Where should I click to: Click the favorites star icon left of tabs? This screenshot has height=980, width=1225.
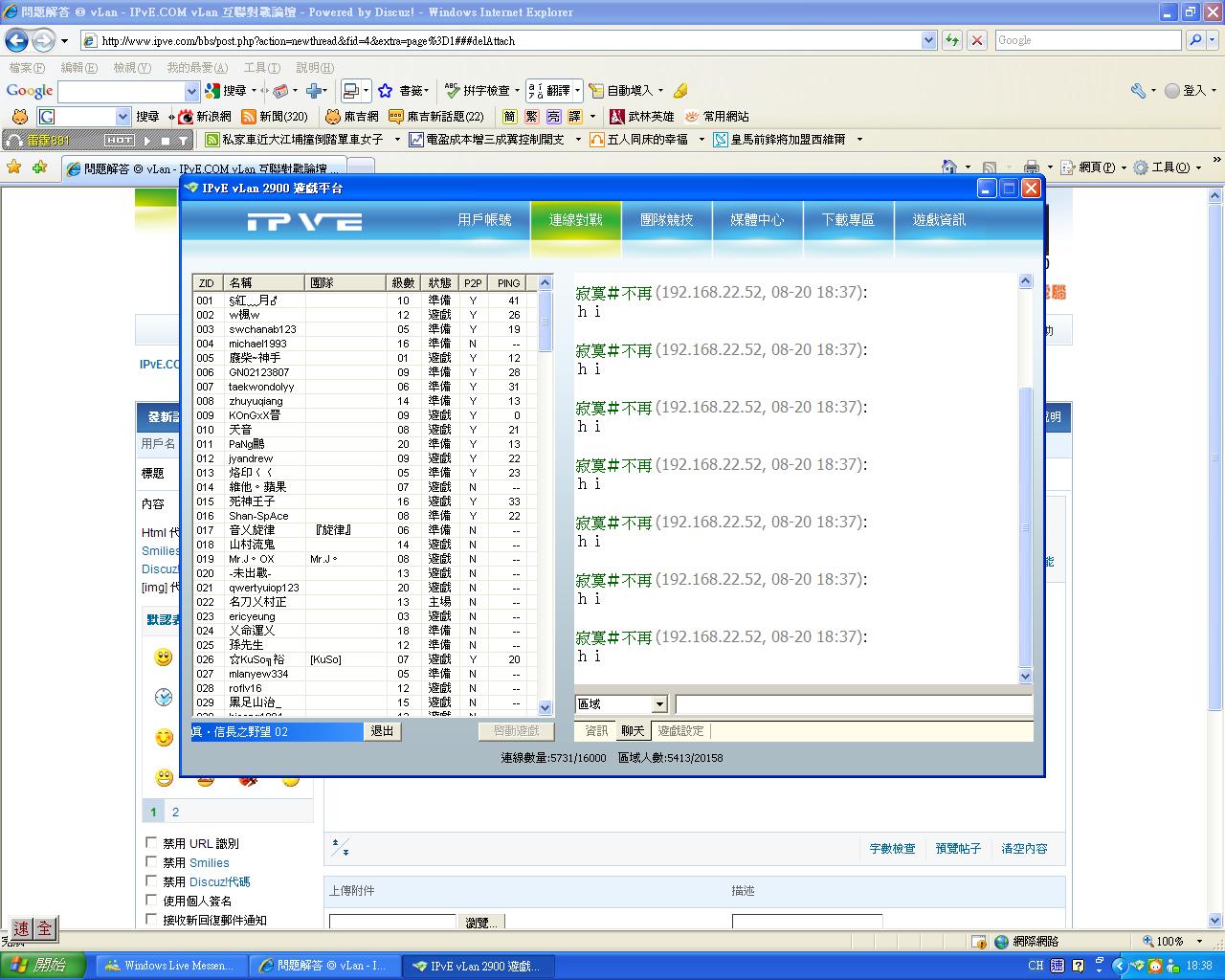click(x=13, y=167)
